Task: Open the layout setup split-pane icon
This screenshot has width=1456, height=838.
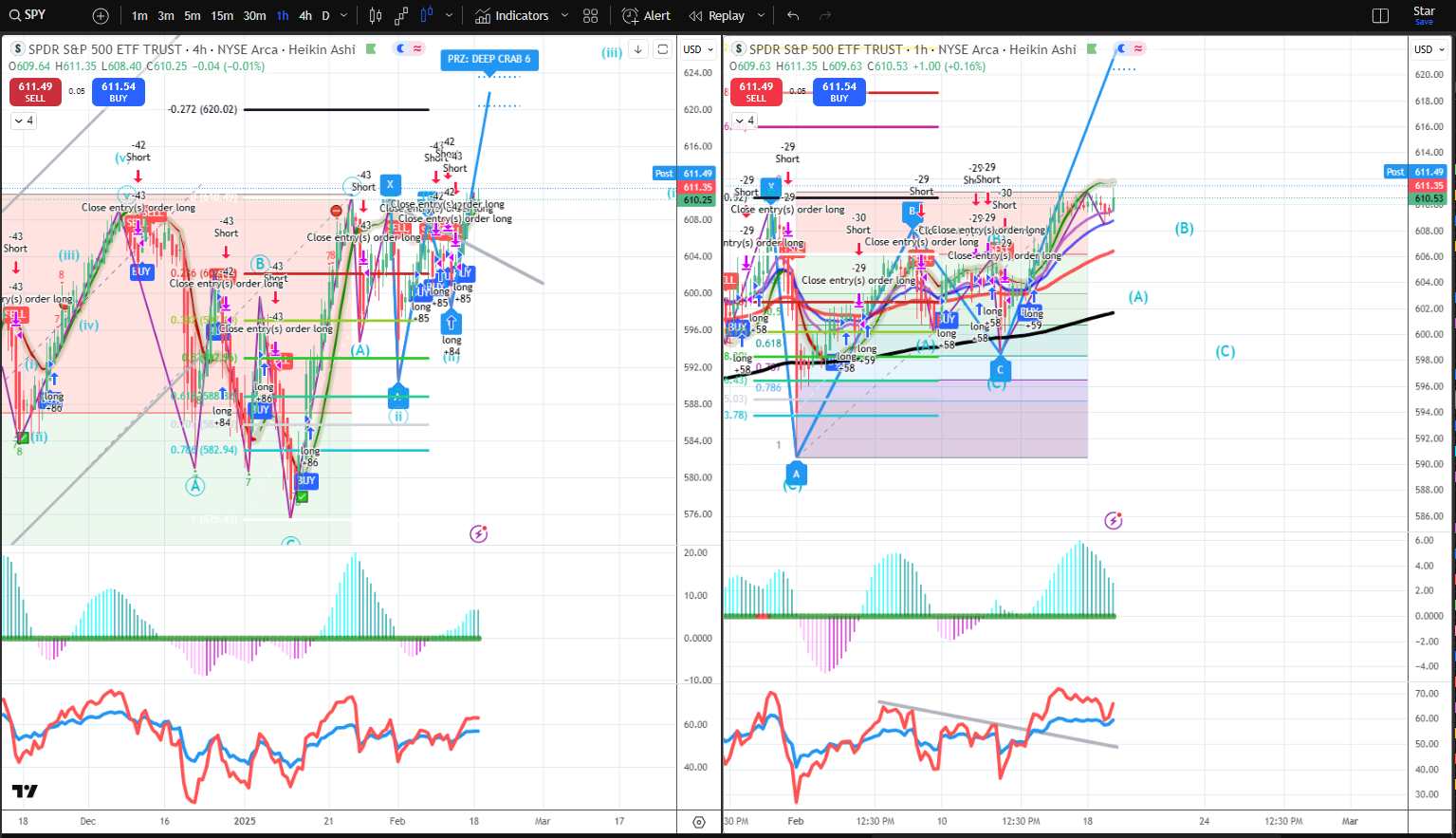Action: coord(1380,16)
